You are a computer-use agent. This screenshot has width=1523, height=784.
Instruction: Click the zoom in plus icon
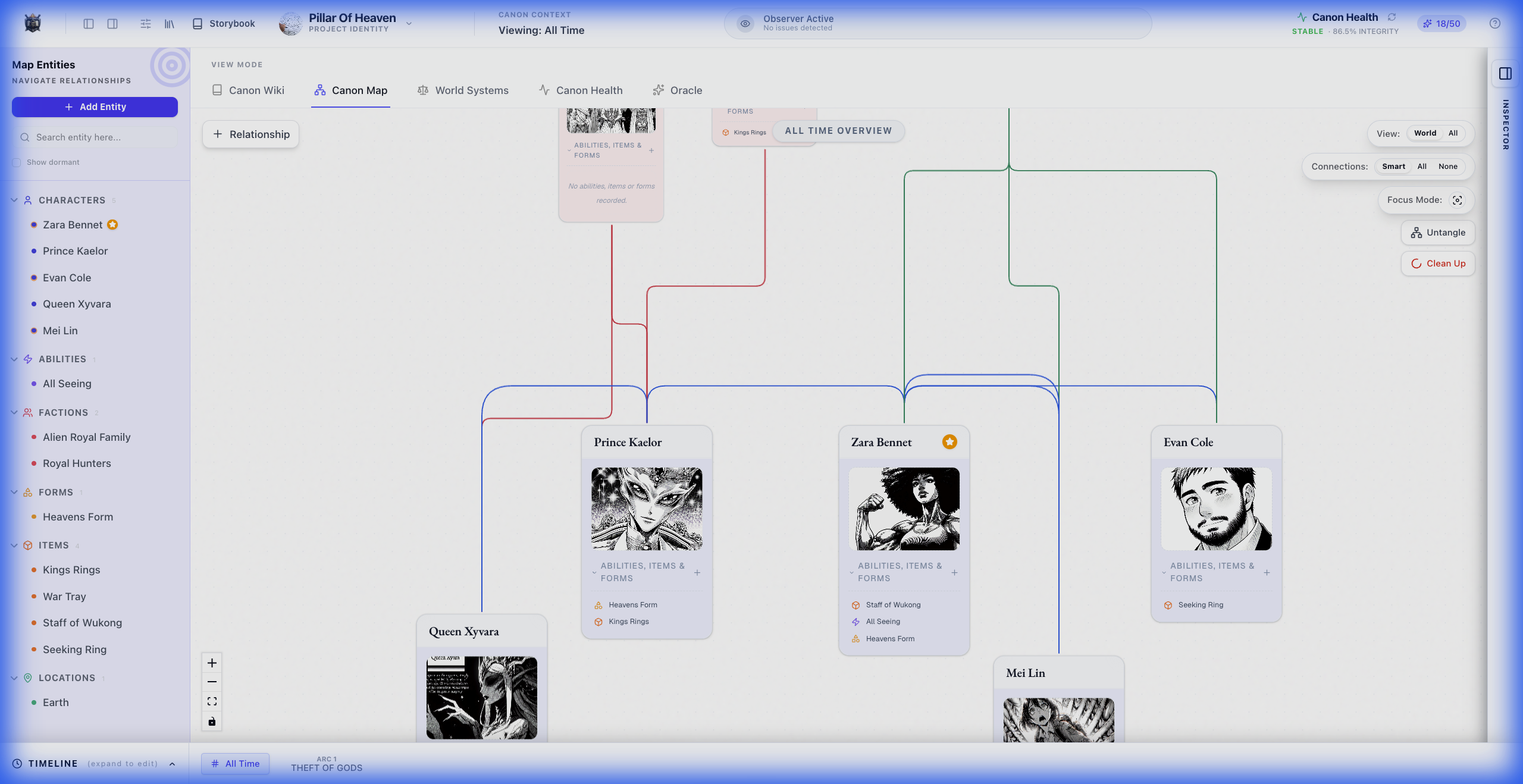click(x=212, y=663)
